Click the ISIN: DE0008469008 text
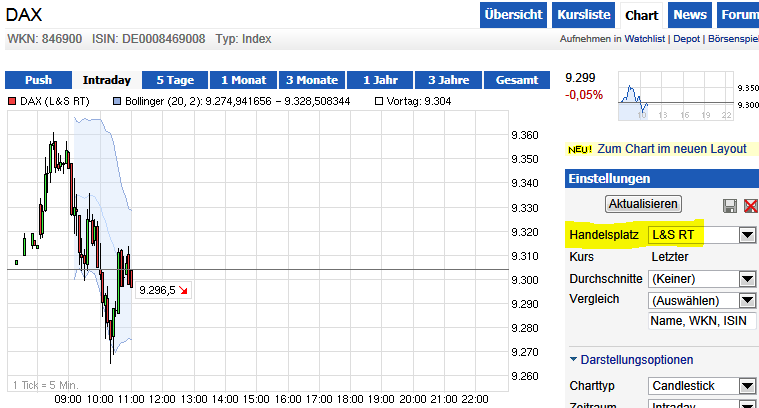Viewport: 759px width, 408px height. pyautogui.click(x=149, y=39)
